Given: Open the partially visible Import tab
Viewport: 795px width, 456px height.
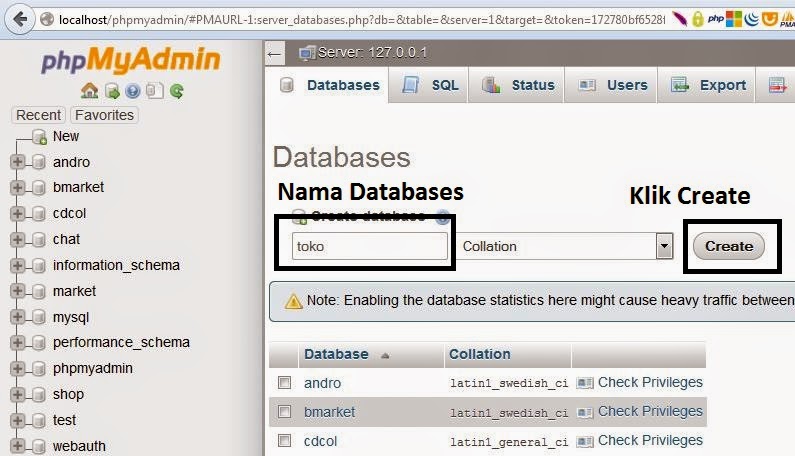Looking at the screenshot, I should [x=777, y=85].
